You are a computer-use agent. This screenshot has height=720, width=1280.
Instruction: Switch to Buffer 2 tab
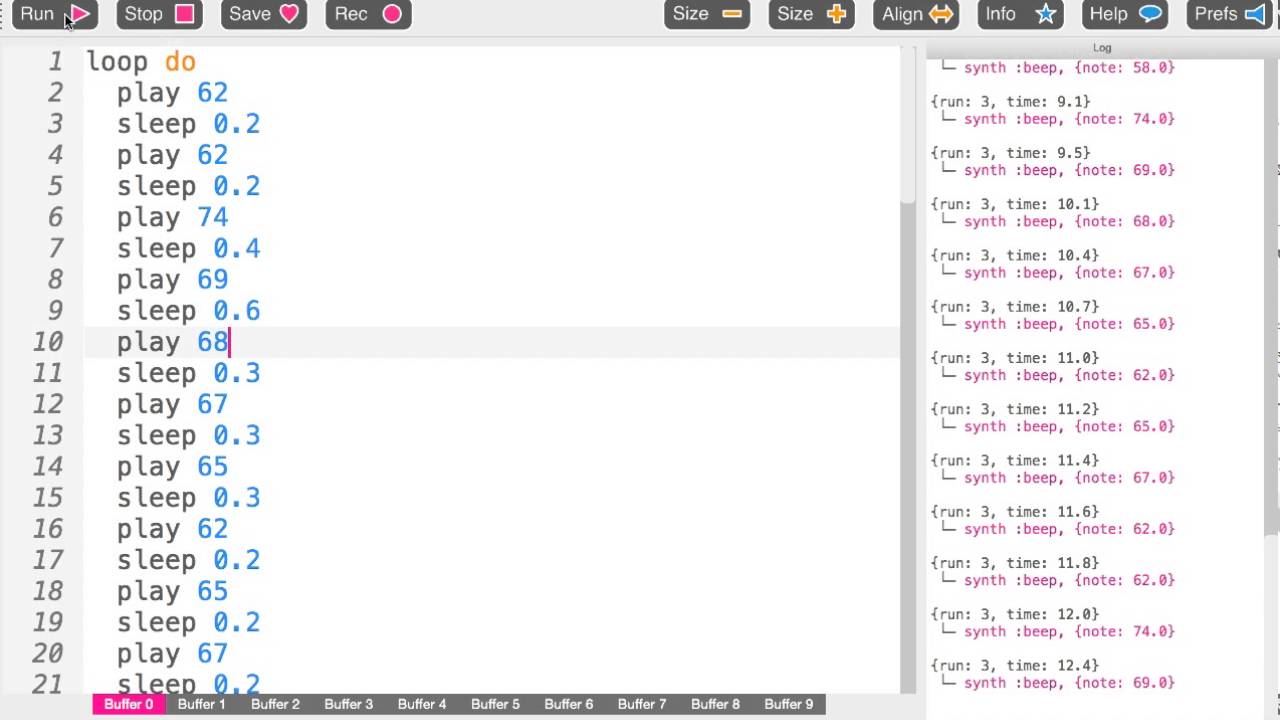pos(275,704)
